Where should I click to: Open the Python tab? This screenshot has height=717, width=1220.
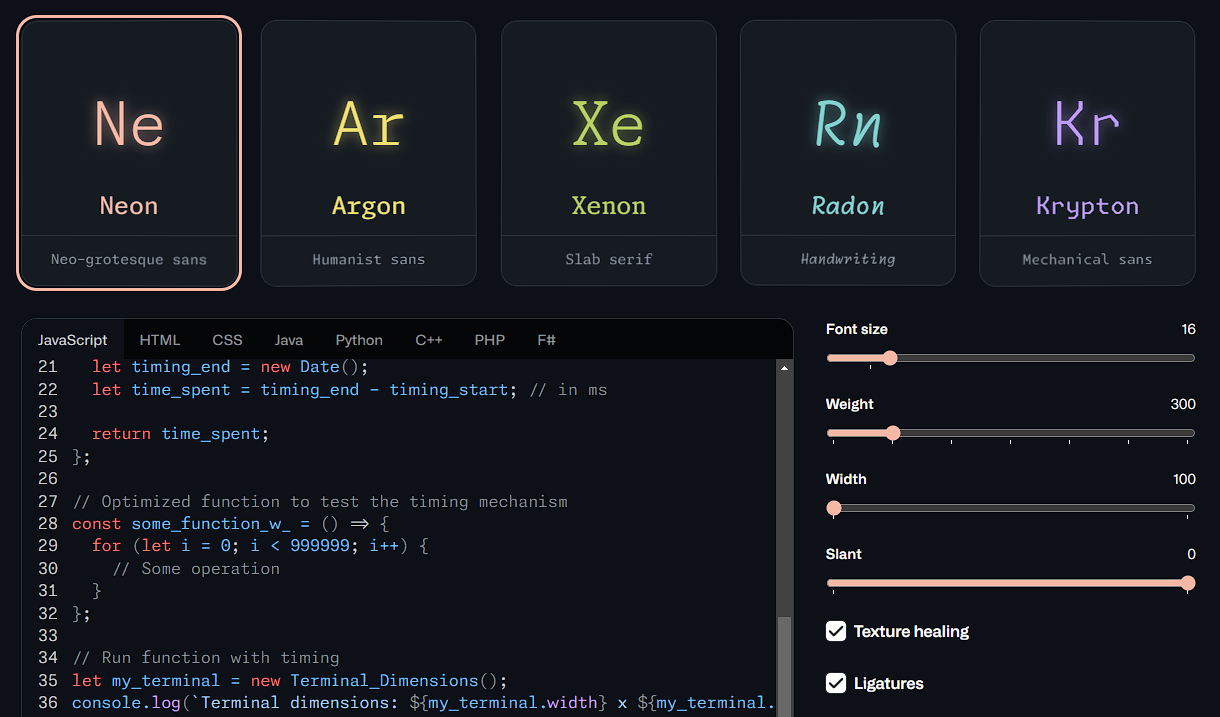pos(359,340)
